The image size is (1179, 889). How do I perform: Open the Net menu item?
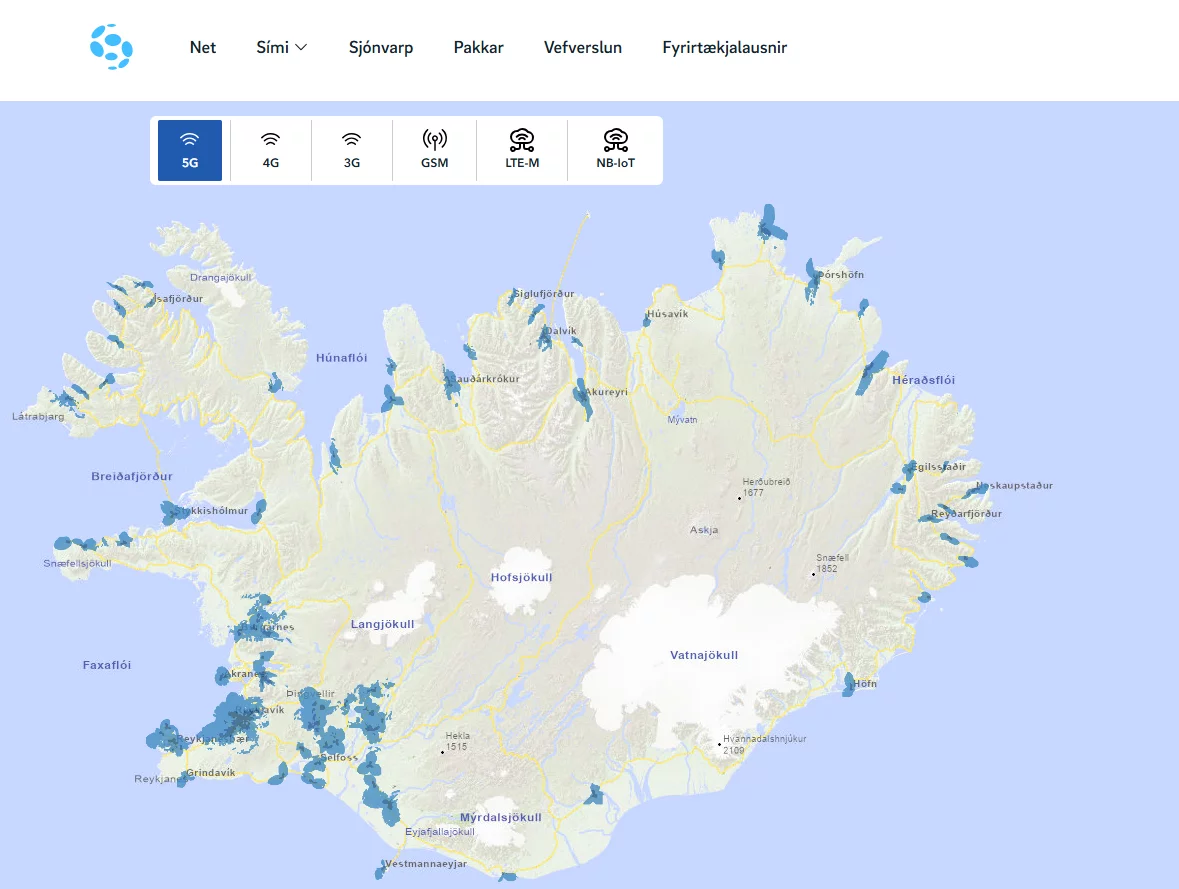pos(203,46)
